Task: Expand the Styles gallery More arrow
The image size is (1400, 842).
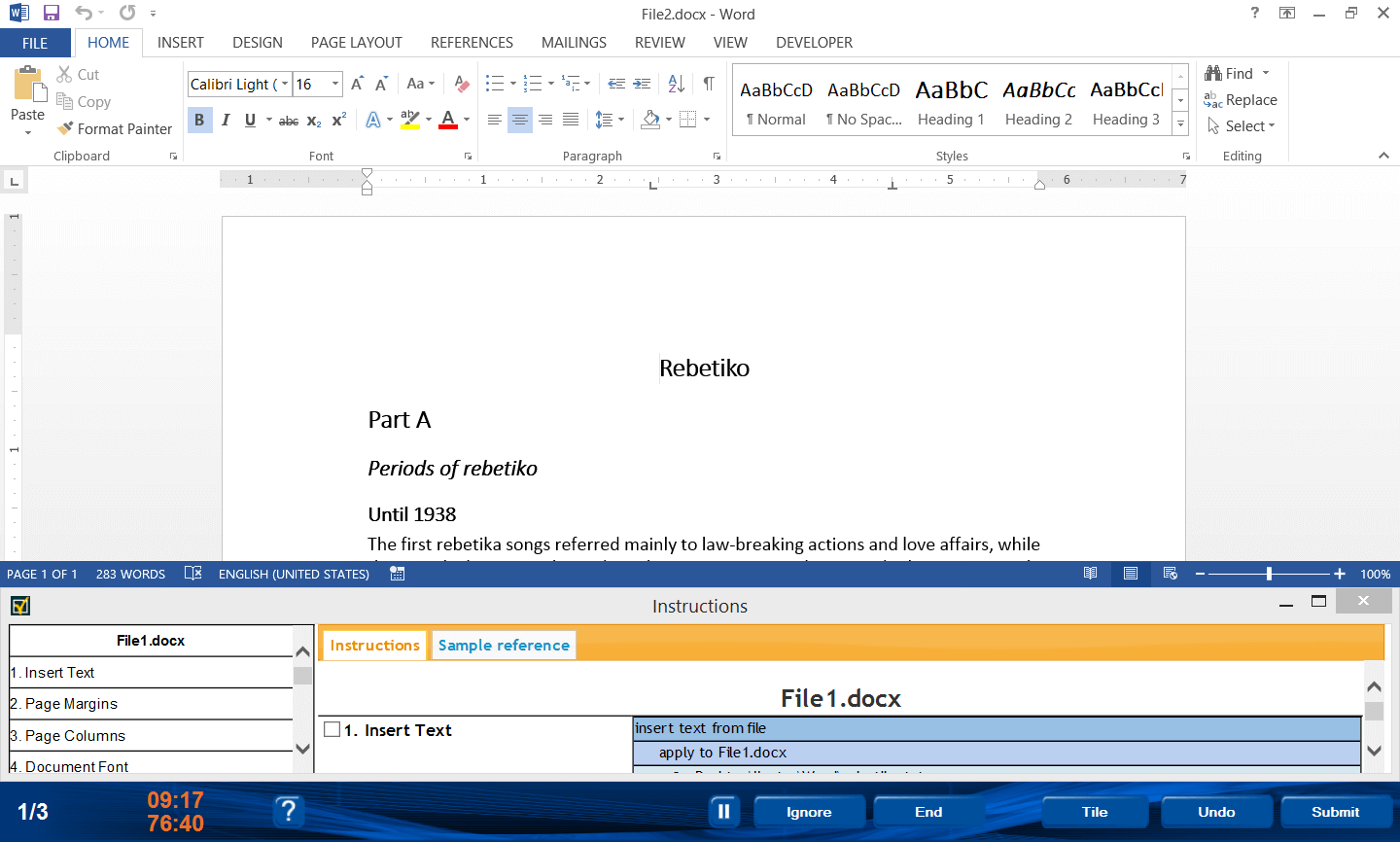Action: coord(1180,123)
